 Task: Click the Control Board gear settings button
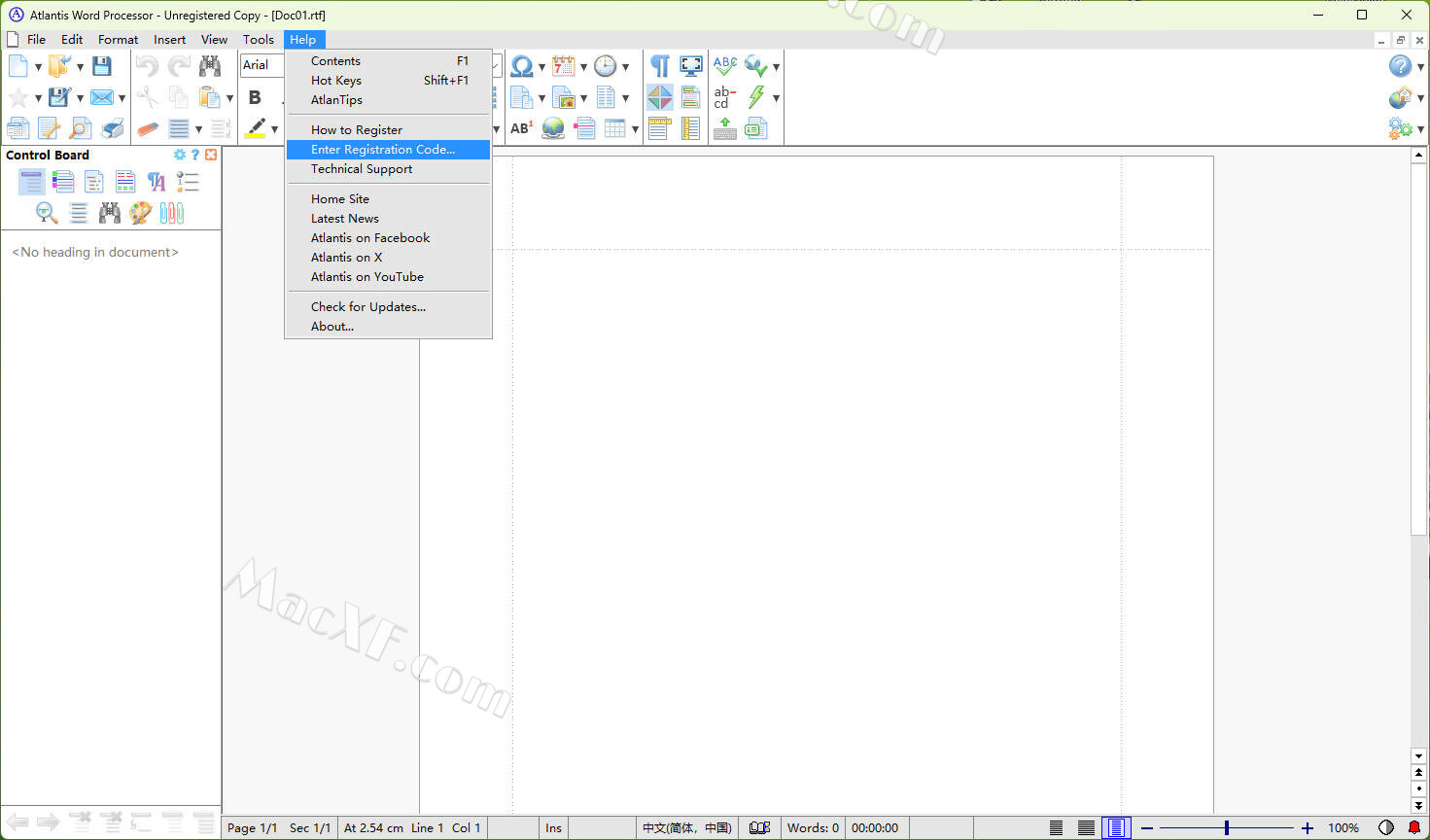click(180, 155)
